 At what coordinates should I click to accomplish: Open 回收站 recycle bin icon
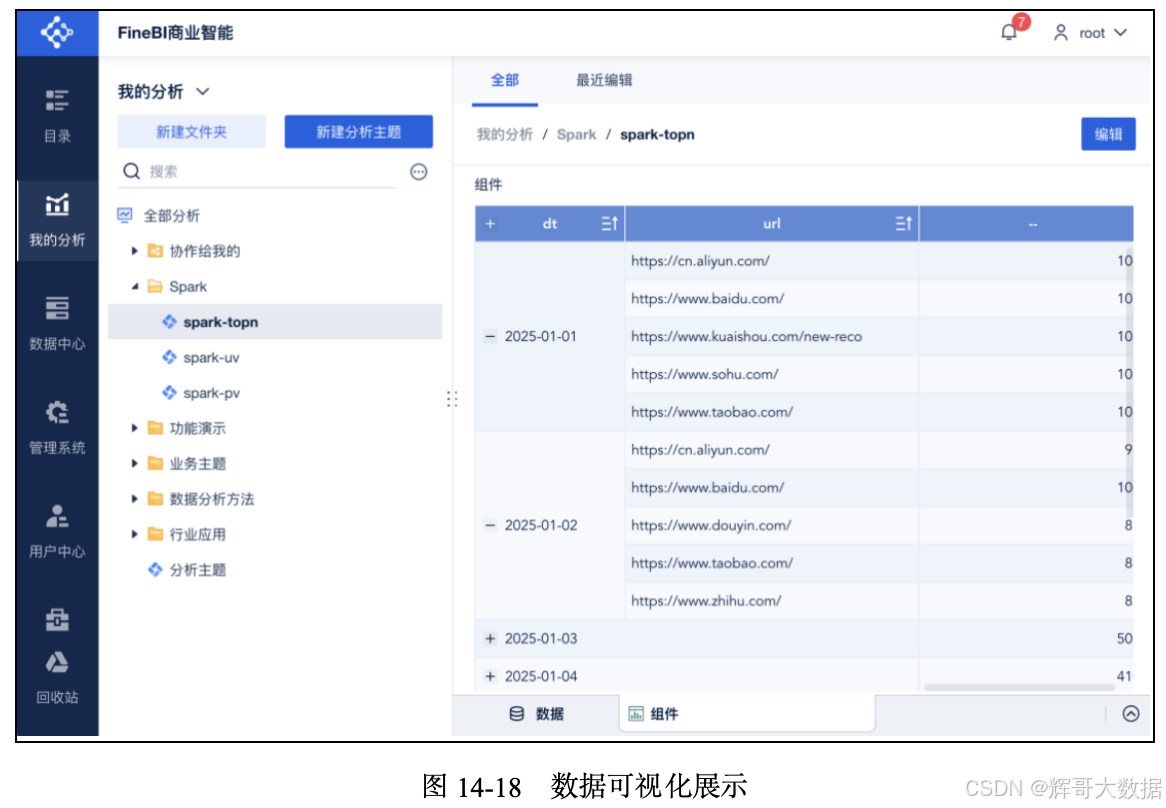pyautogui.click(x=57, y=662)
